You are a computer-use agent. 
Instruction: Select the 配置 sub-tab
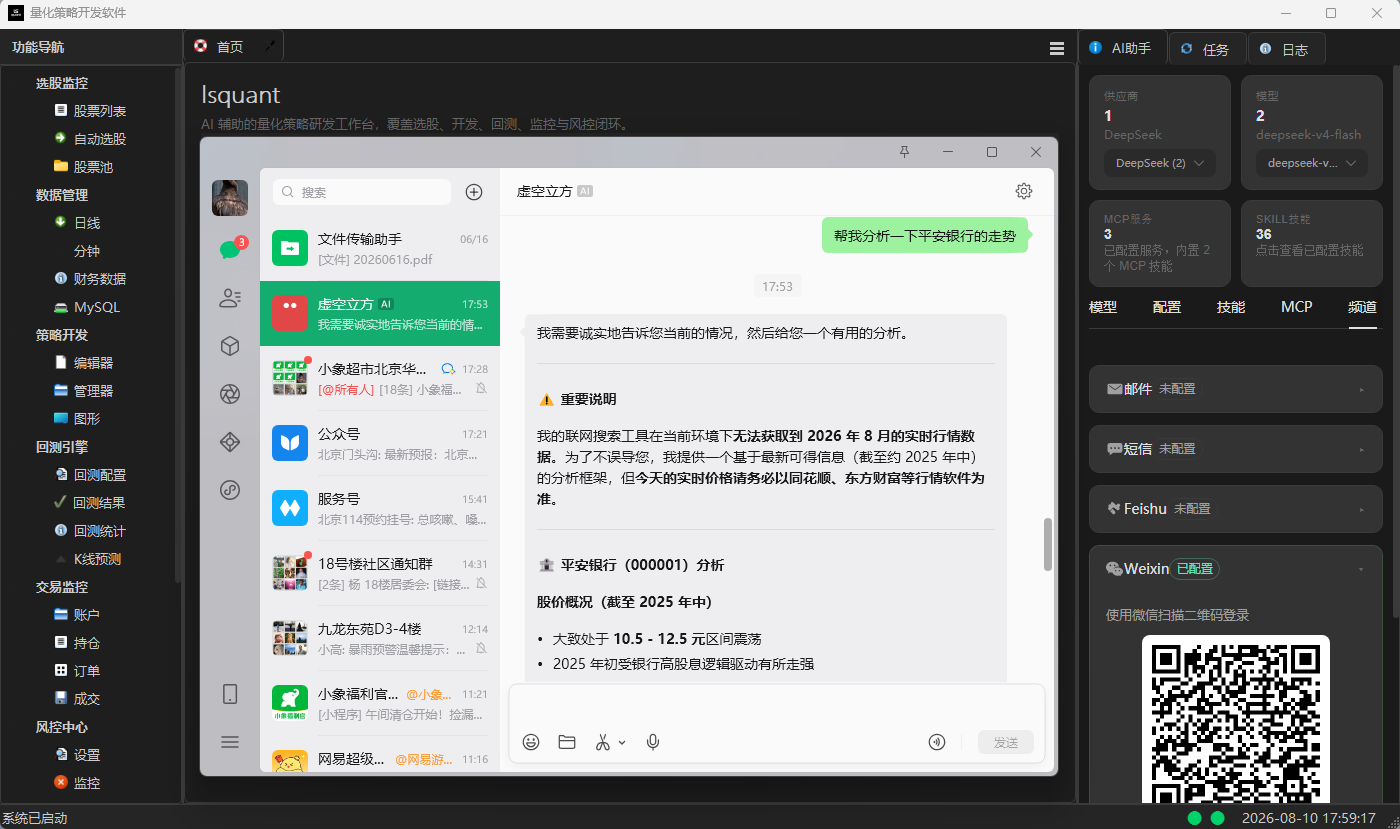coord(1167,307)
